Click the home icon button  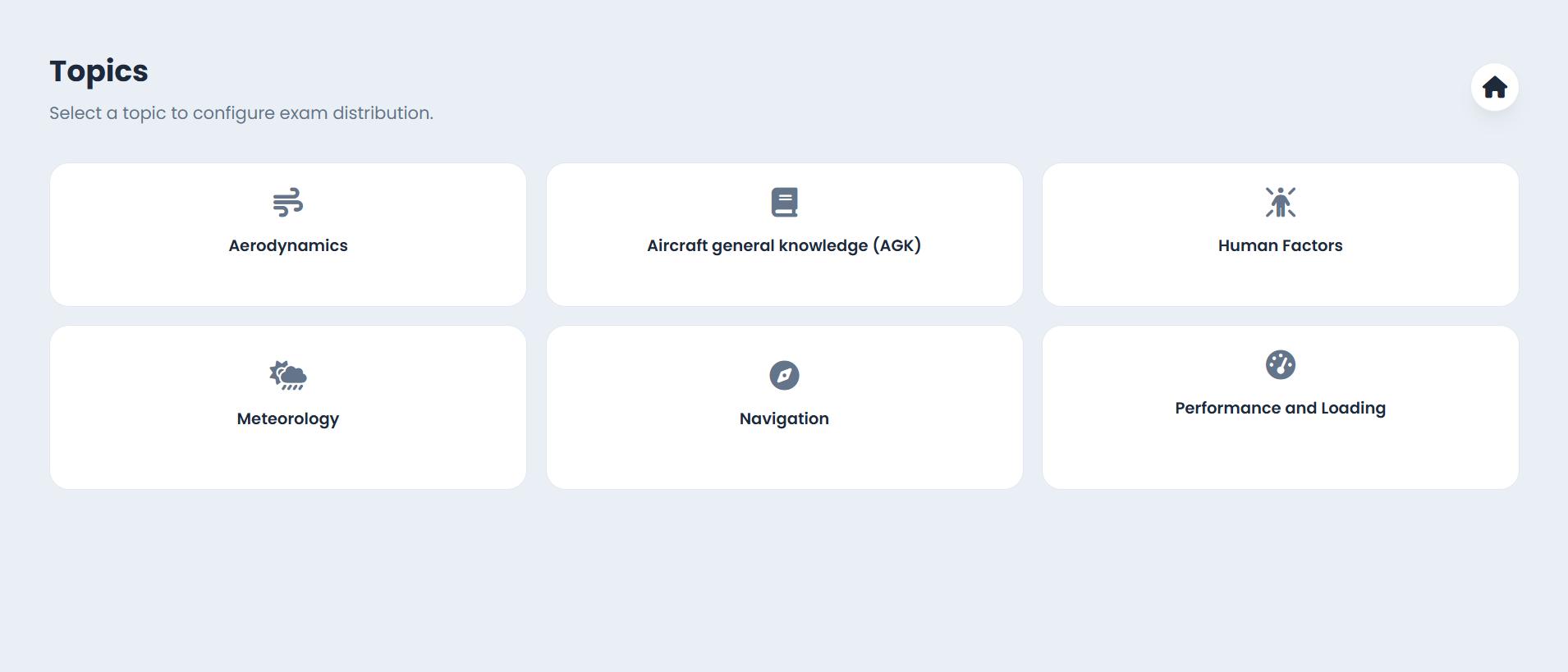(x=1494, y=87)
